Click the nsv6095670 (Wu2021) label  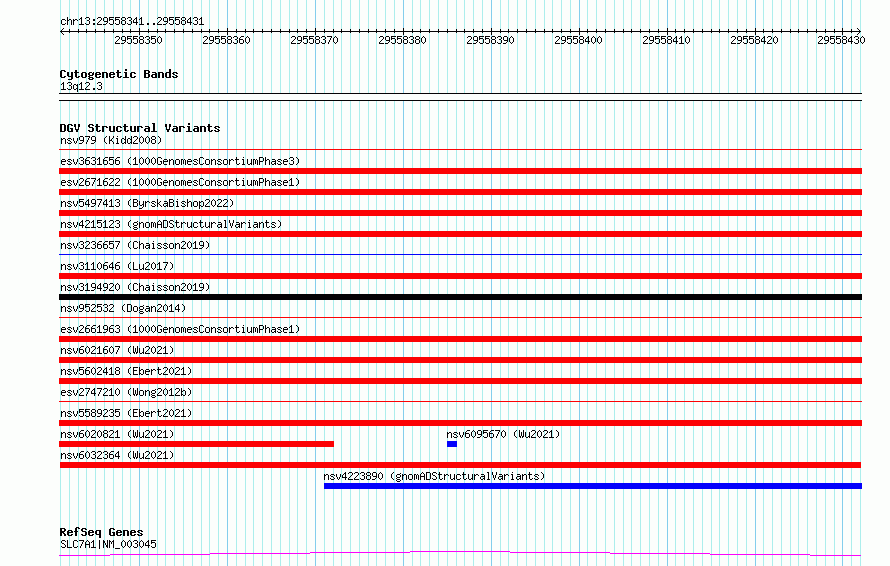tap(503, 434)
